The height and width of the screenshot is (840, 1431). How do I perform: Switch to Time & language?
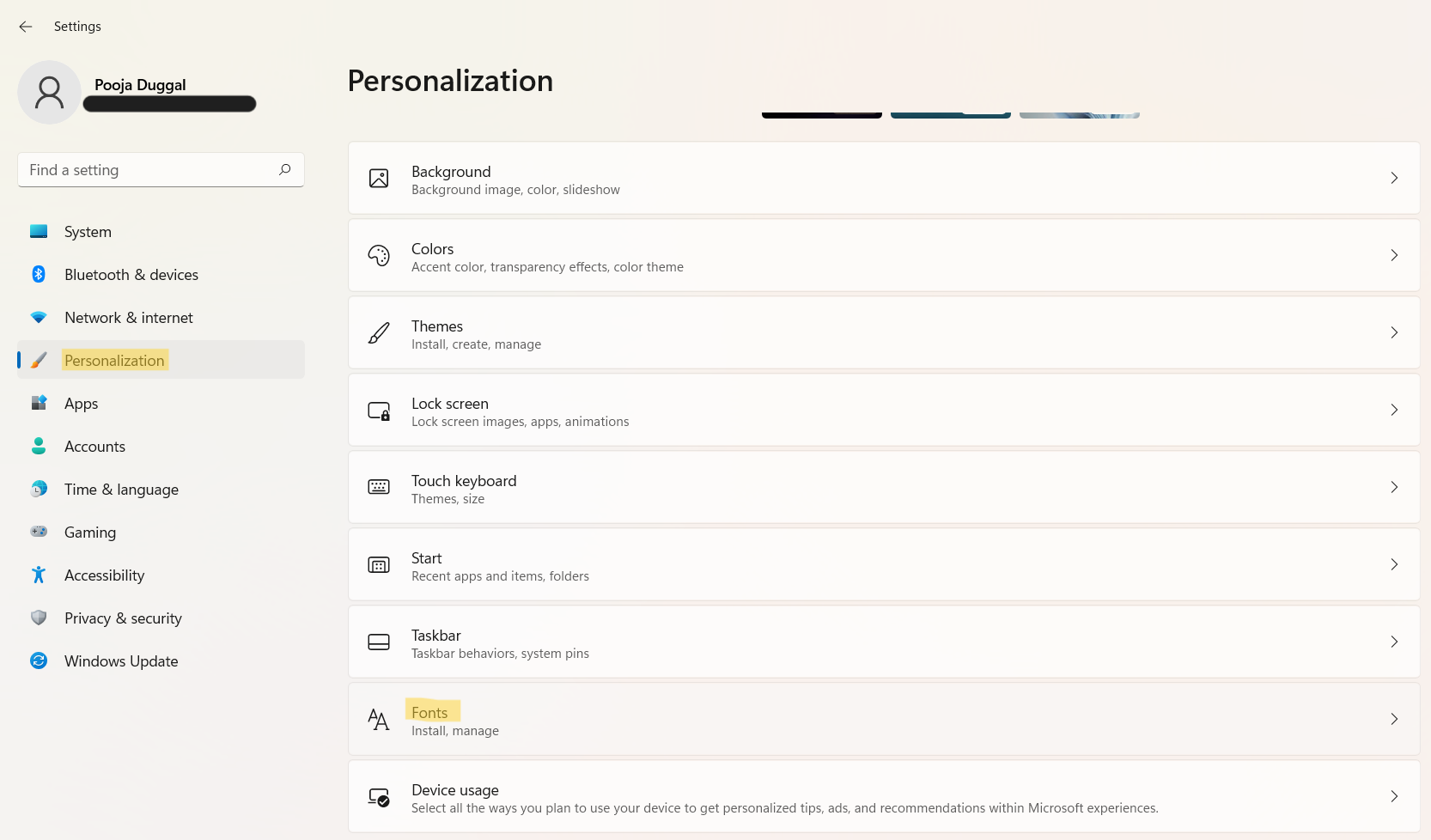(x=121, y=490)
